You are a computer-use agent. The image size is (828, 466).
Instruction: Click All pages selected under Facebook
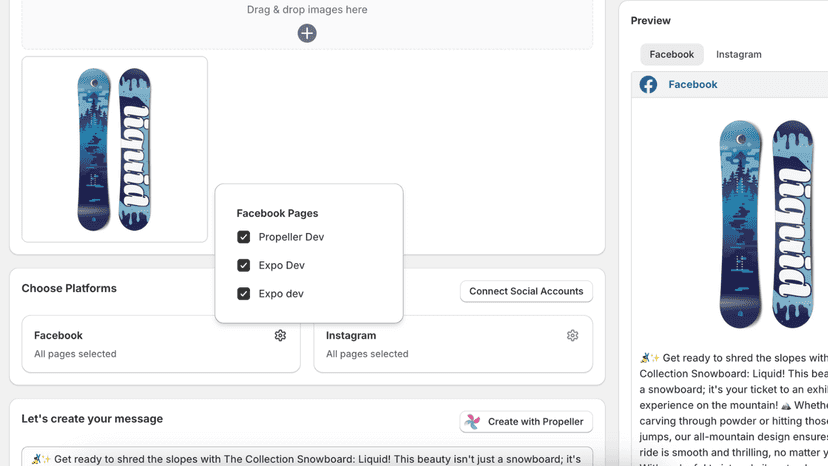tap(75, 354)
